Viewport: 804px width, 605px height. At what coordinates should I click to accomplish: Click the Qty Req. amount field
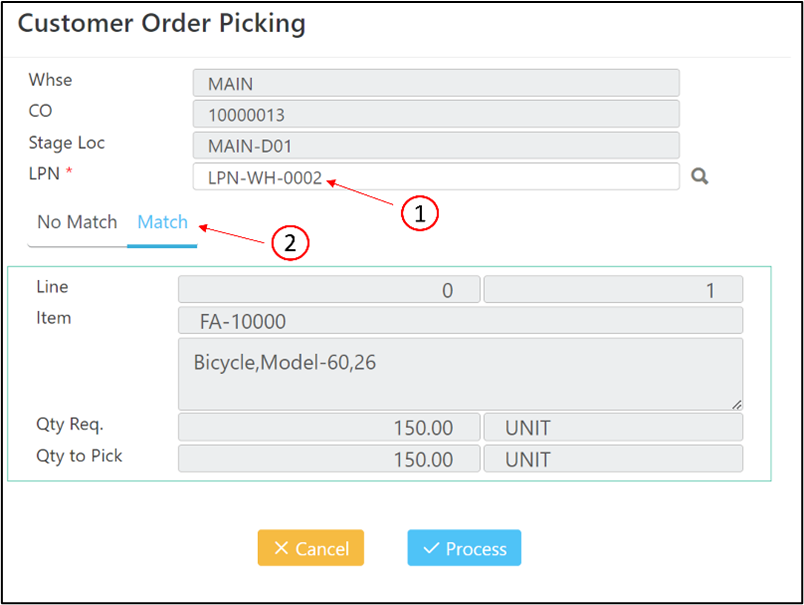point(328,428)
